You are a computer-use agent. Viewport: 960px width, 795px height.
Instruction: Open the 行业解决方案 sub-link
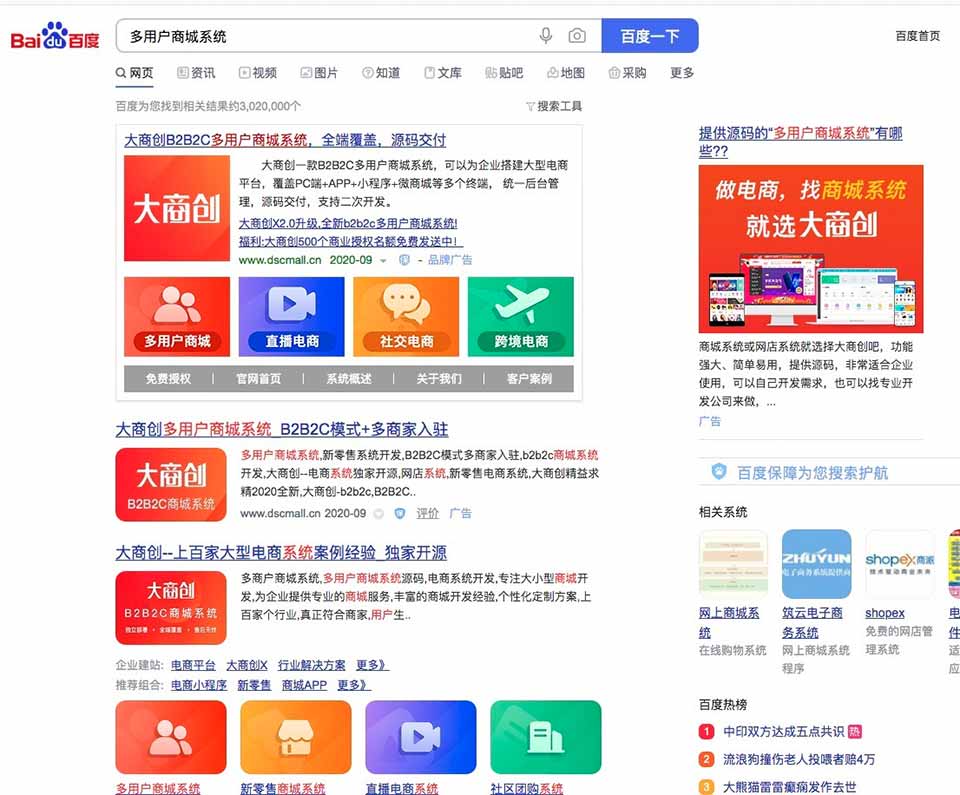[312, 665]
